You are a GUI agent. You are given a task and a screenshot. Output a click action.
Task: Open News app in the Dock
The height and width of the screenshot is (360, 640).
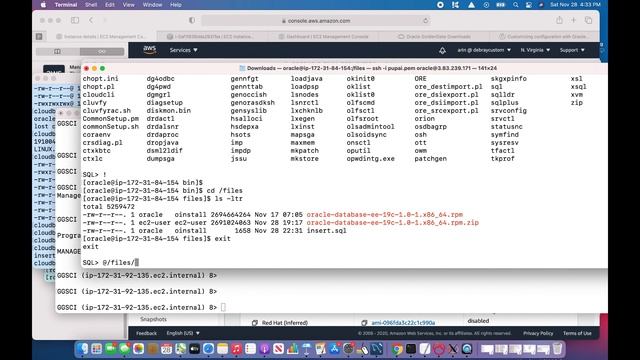[x=278, y=349]
